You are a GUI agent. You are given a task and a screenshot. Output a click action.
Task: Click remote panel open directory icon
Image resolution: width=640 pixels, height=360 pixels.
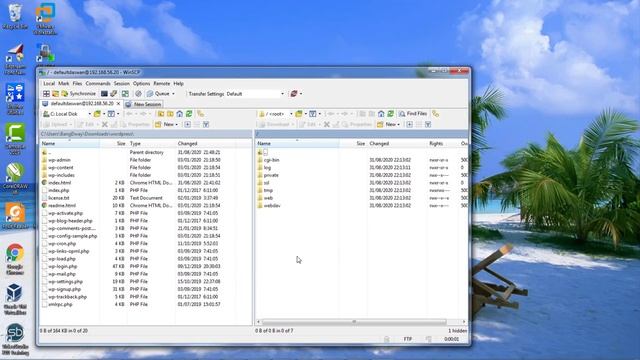click(x=299, y=114)
